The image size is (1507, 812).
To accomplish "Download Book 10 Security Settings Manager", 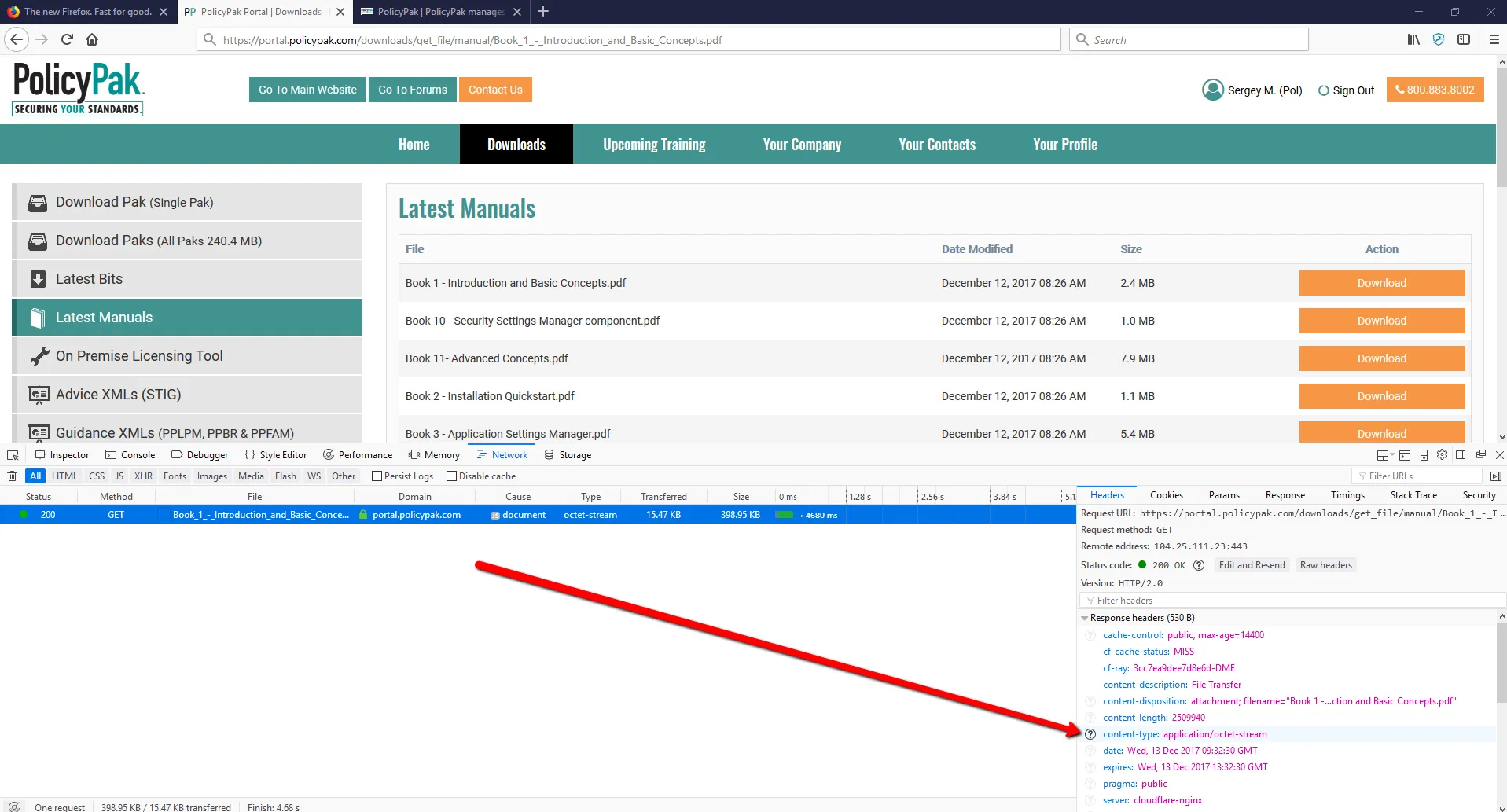I will 1381,321.
